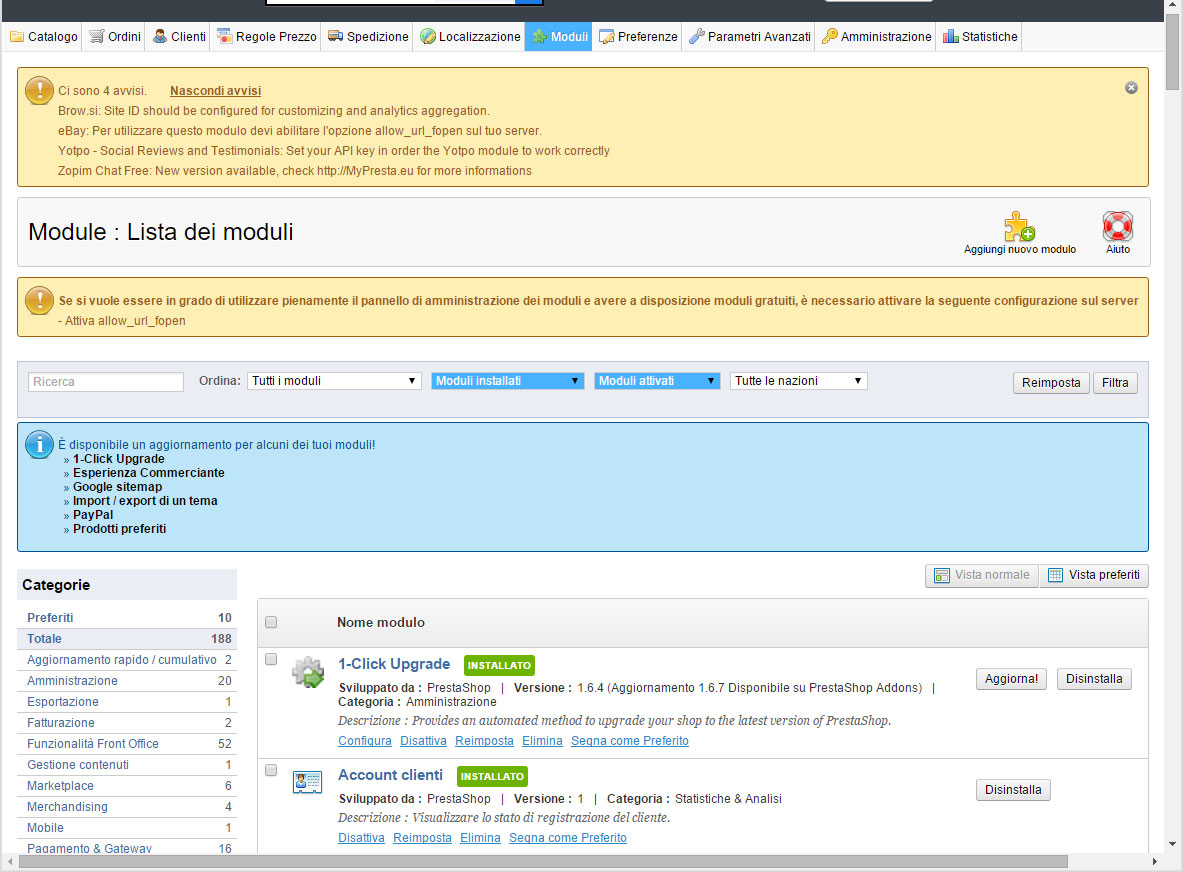Open the Statistiche menu
Image resolution: width=1183 pixels, height=872 pixels.
980,37
